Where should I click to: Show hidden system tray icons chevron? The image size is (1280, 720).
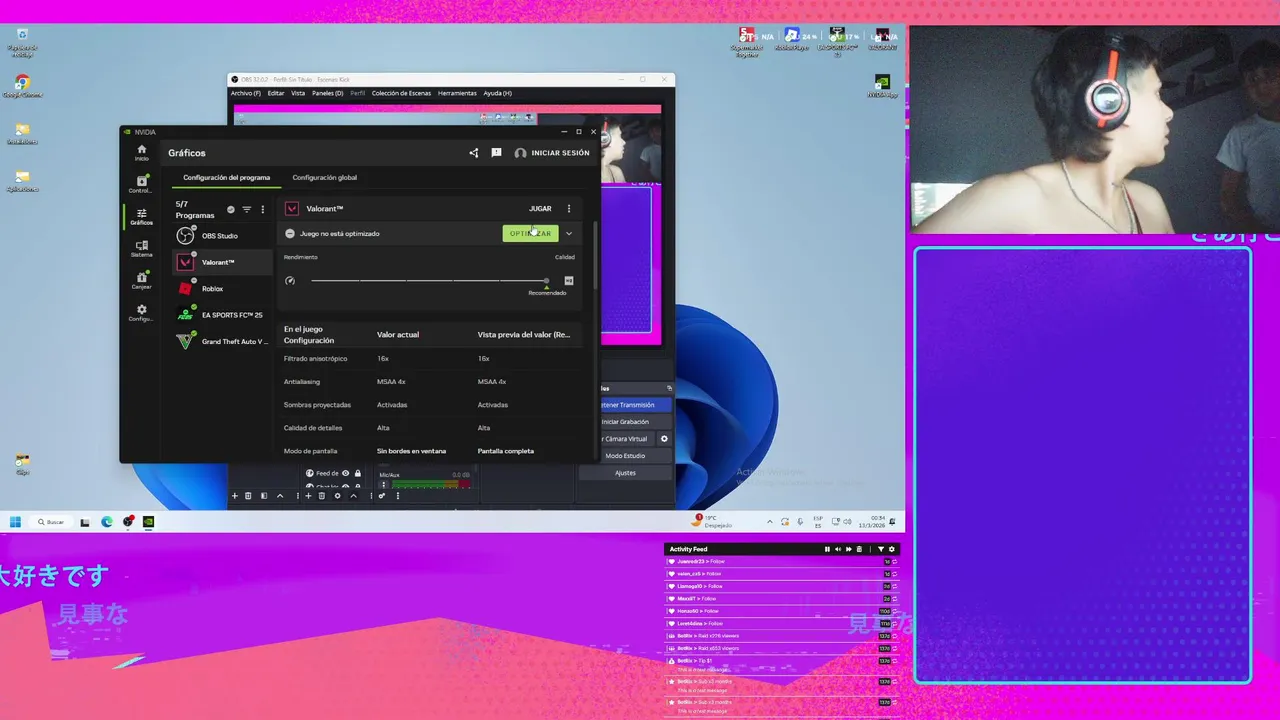pyautogui.click(x=770, y=521)
